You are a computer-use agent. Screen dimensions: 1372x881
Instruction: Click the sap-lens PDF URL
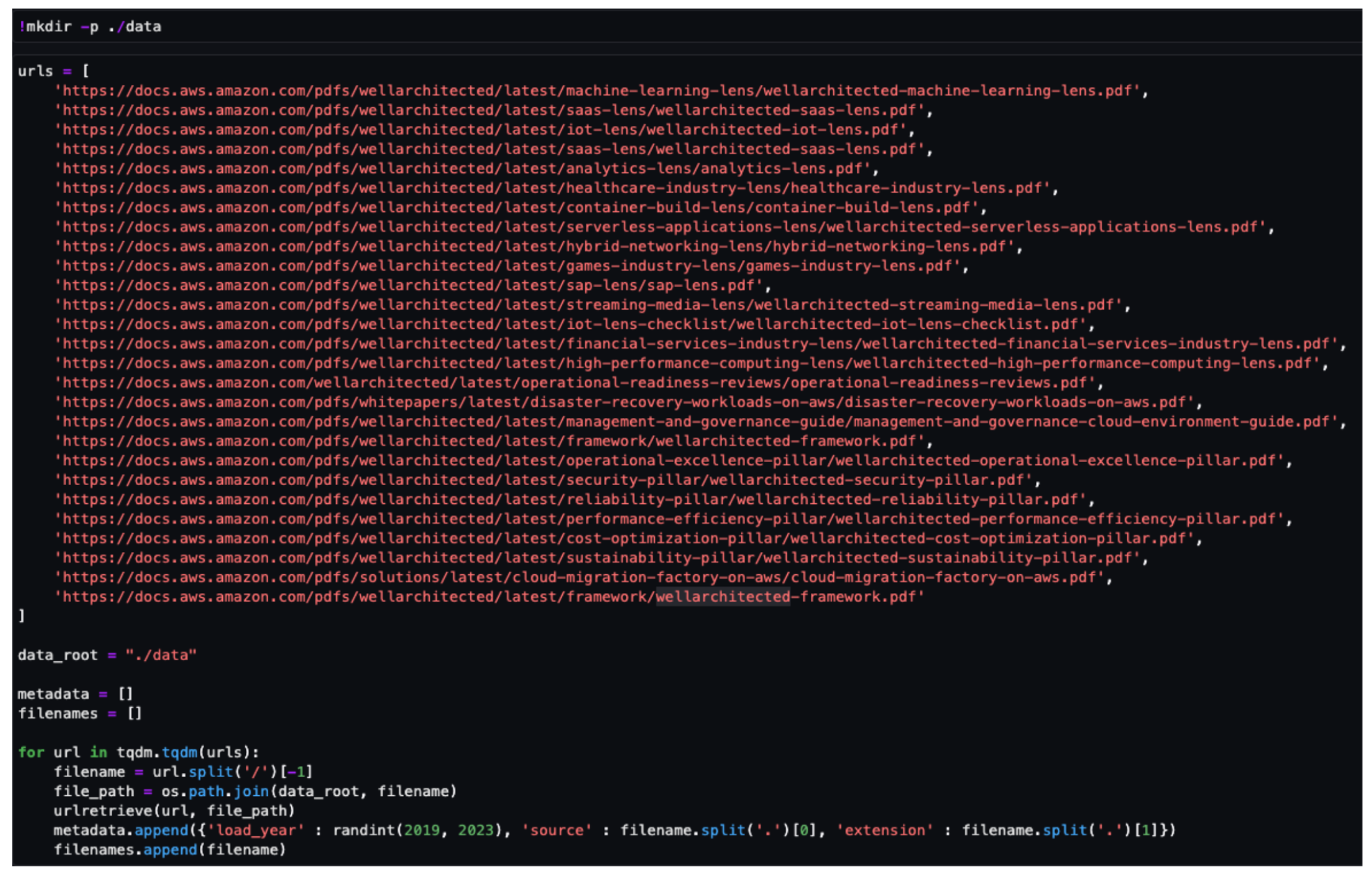[411, 286]
